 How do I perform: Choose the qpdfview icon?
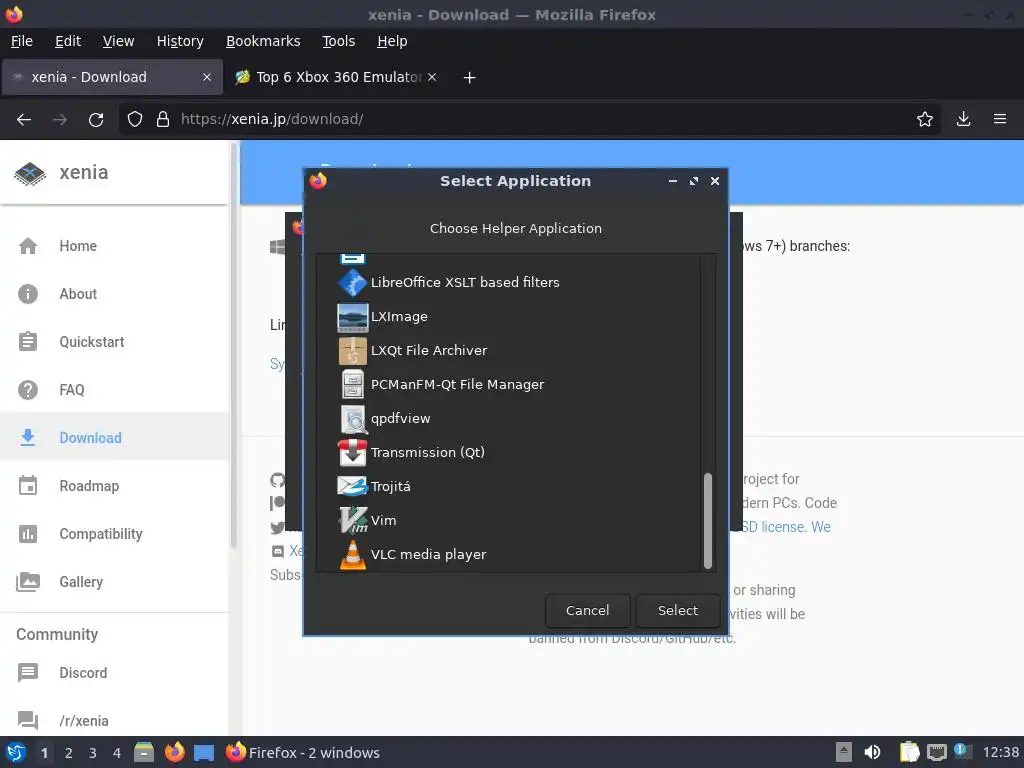[353, 419]
